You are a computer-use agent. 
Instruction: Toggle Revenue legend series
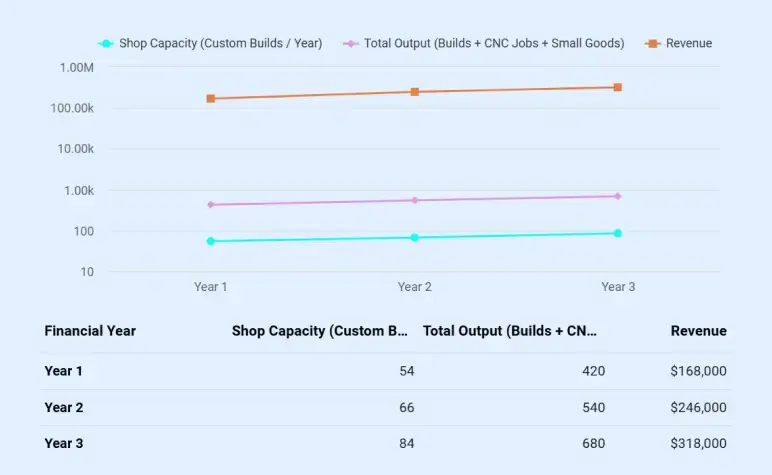pyautogui.click(x=680, y=44)
